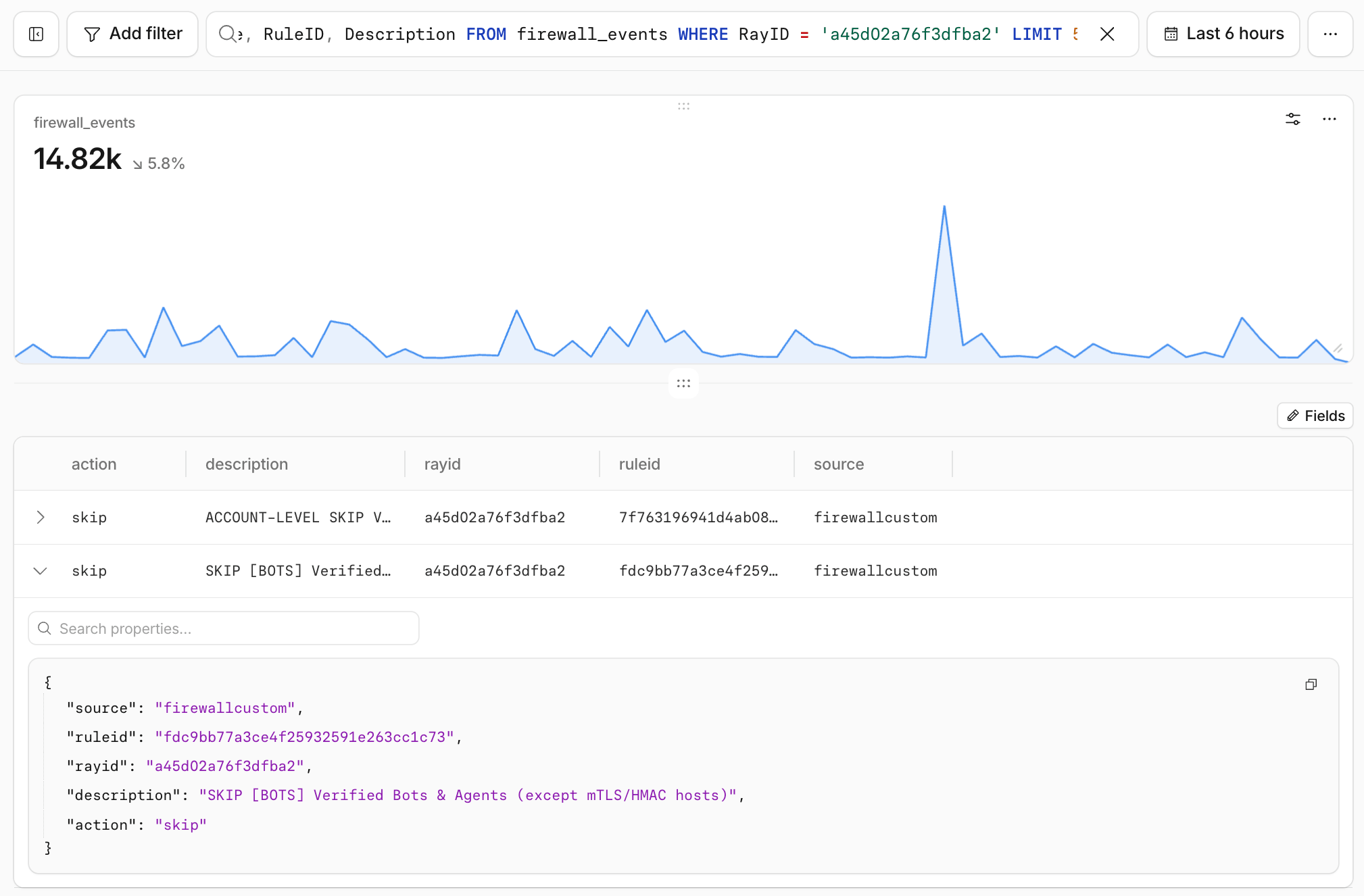Sort by the action column header
Image resolution: width=1364 pixels, height=896 pixels.
coord(94,464)
